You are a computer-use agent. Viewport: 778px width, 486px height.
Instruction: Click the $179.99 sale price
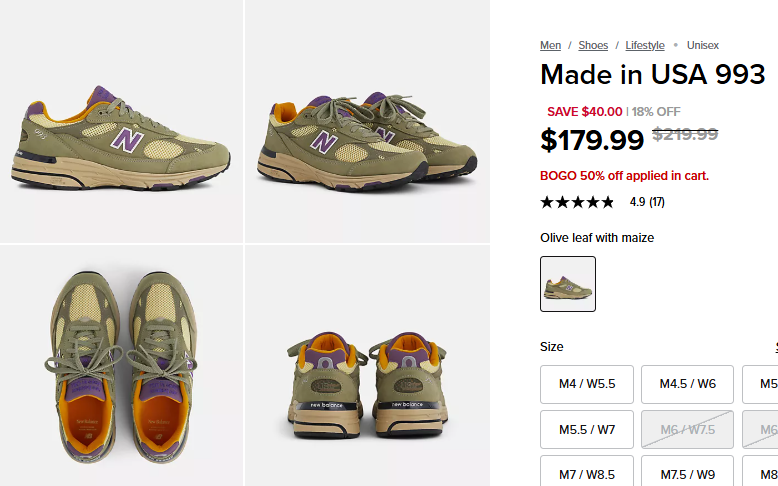coord(592,140)
